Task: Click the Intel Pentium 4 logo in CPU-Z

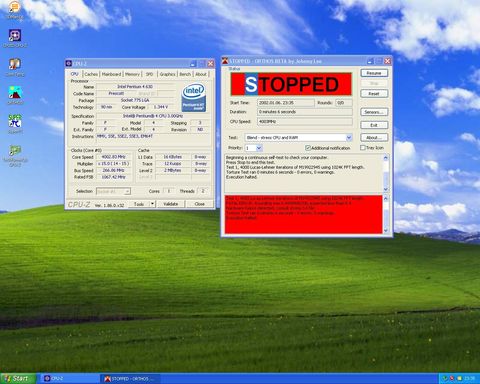Action: coord(194,97)
